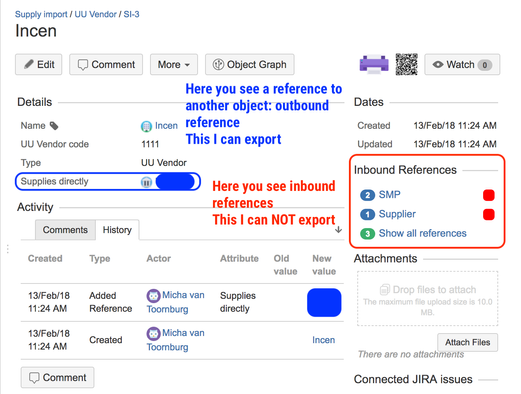
Task: Click Micha van Toornburg avatar in Added Reference row
Action: tap(153, 295)
